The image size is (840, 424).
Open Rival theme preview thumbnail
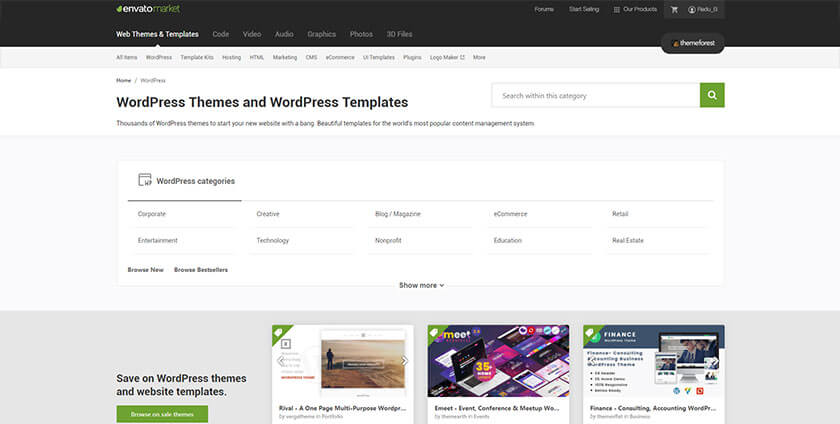click(x=343, y=361)
